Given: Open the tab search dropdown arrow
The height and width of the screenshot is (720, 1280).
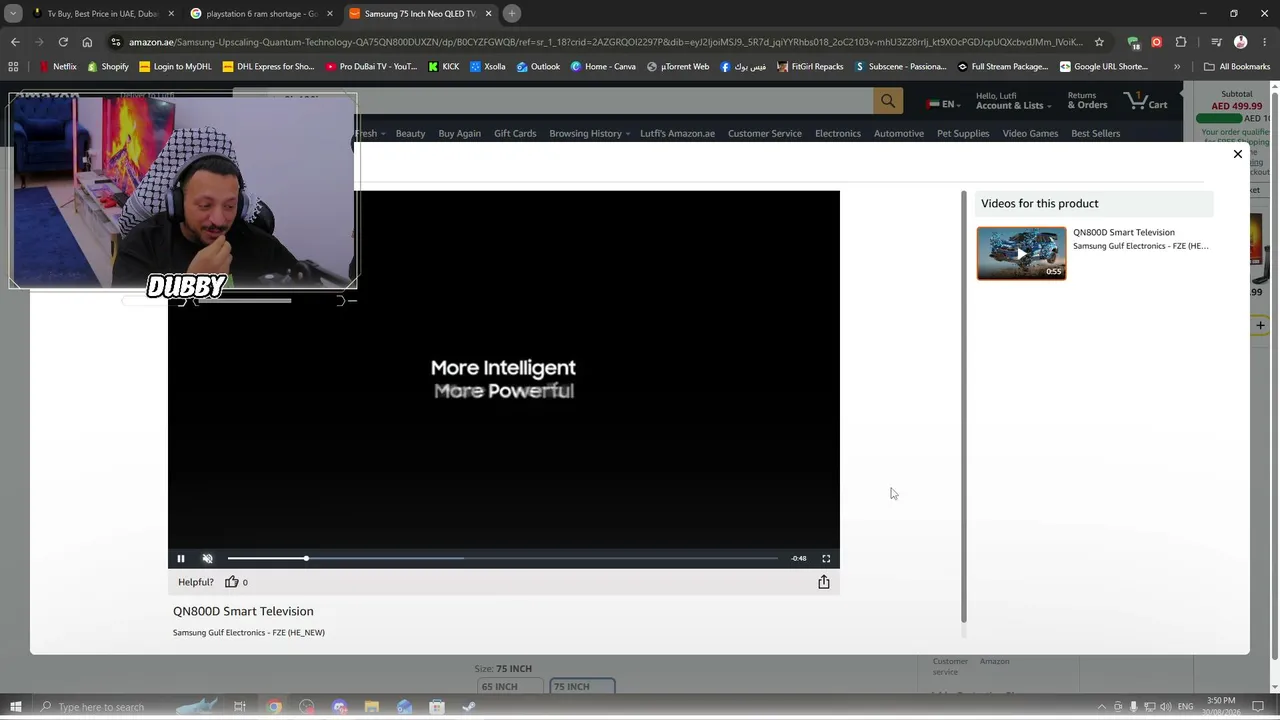Looking at the screenshot, I should click(13, 14).
